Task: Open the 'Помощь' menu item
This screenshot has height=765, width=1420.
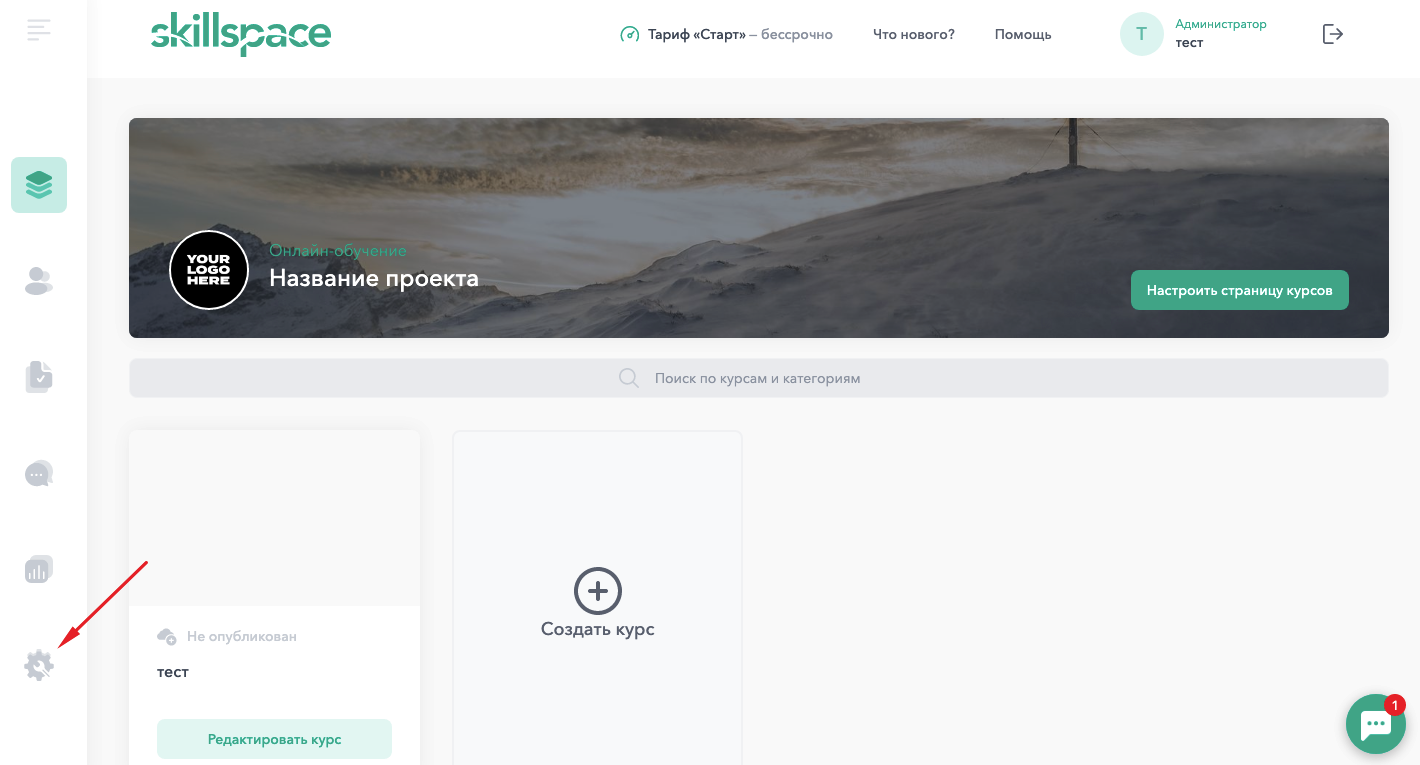Action: (x=1023, y=34)
